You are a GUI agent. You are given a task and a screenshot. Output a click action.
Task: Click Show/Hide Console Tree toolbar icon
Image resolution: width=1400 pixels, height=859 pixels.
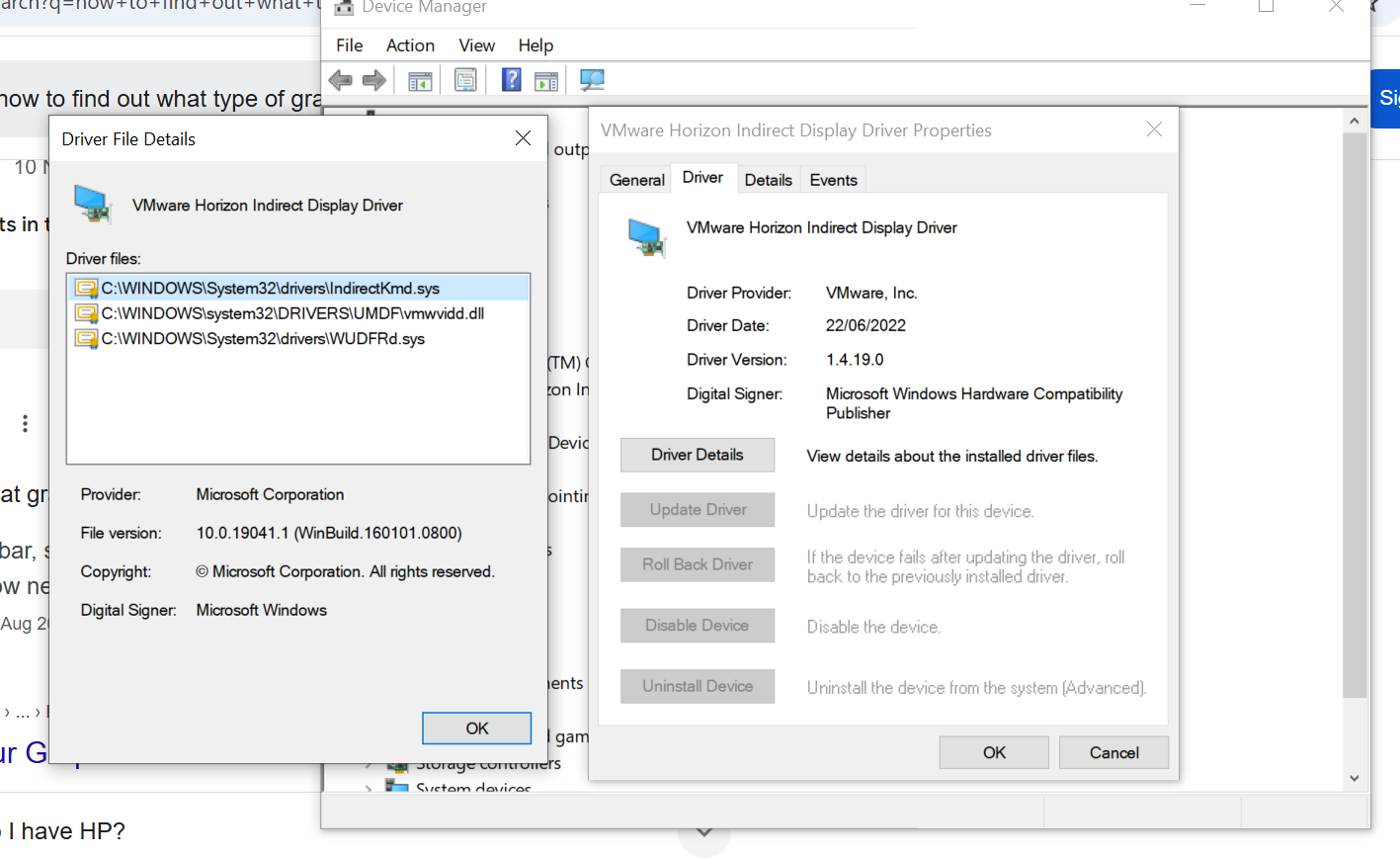coord(420,81)
